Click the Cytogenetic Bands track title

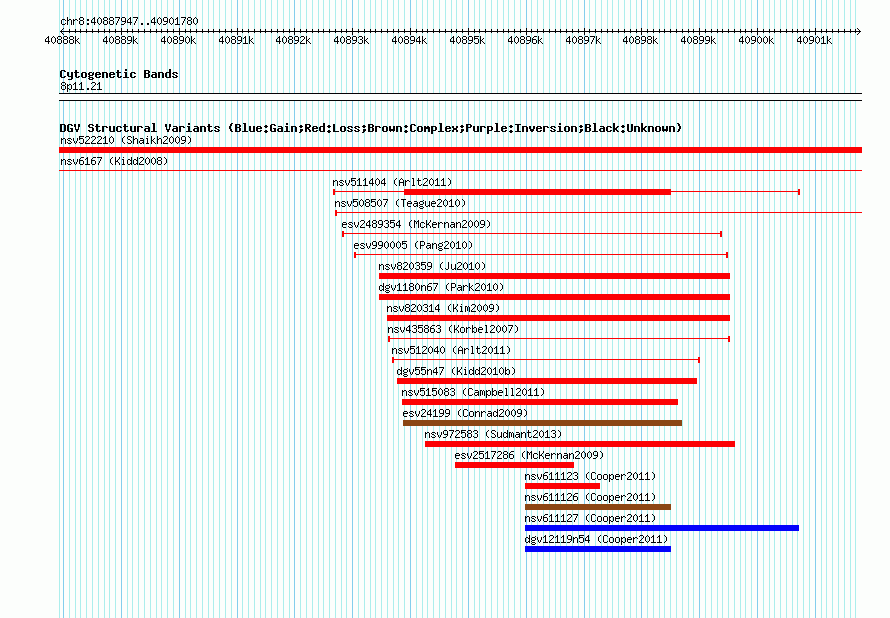(119, 74)
